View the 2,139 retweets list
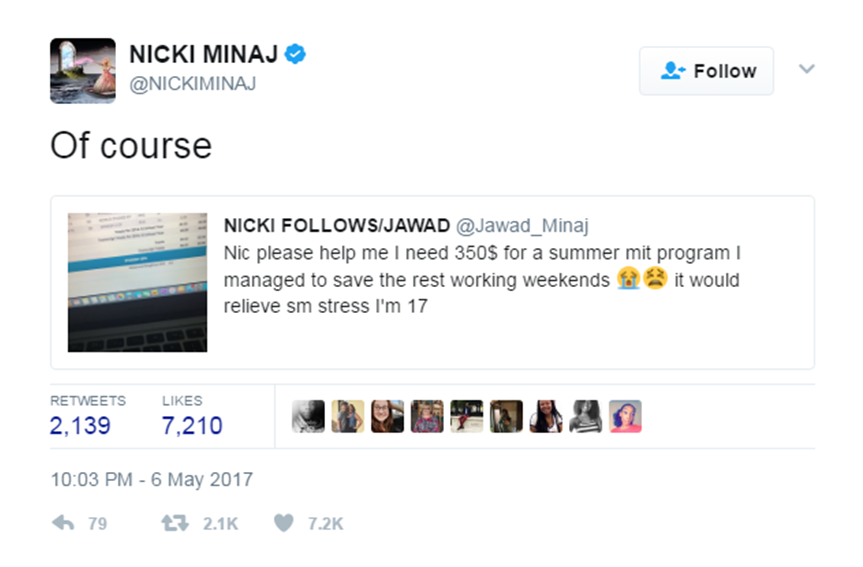The image size is (863, 567). [x=81, y=426]
